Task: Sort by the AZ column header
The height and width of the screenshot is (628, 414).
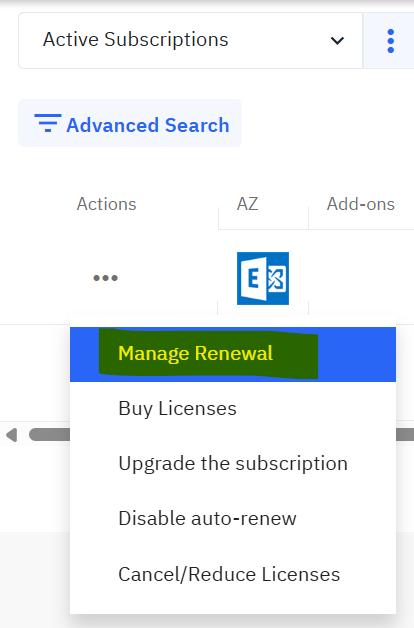Action: [247, 204]
